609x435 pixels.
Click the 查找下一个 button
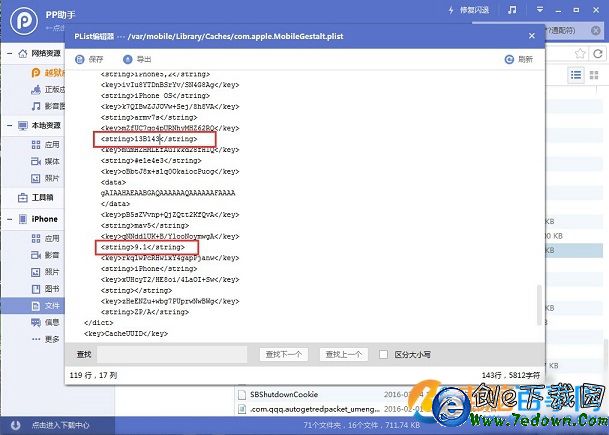tap(284, 354)
